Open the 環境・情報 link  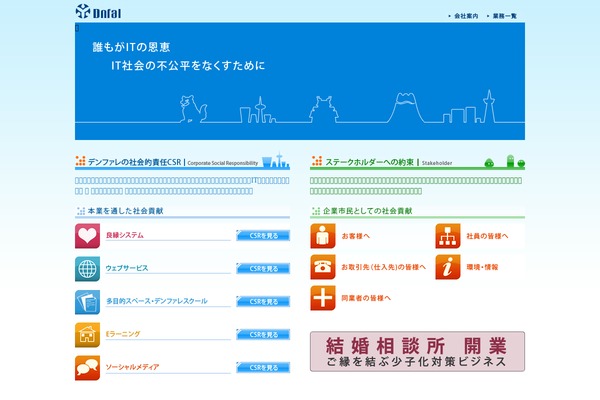point(482,267)
